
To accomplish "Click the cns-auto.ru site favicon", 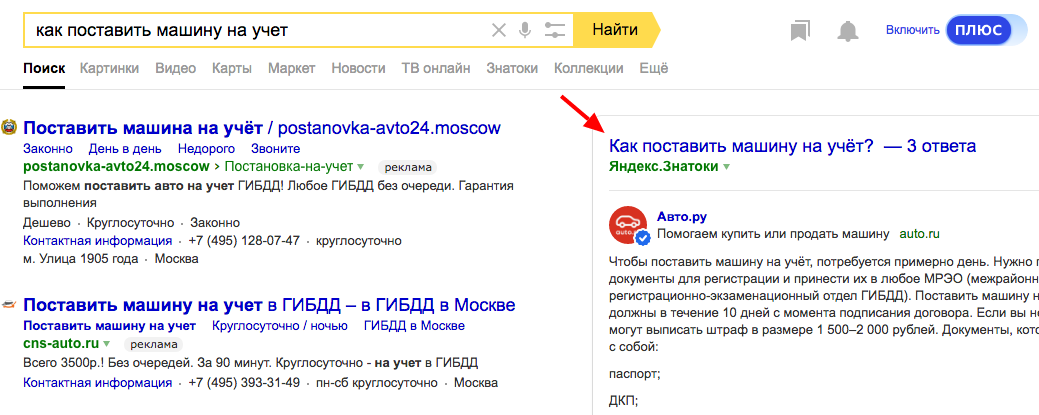I will pos(9,305).
